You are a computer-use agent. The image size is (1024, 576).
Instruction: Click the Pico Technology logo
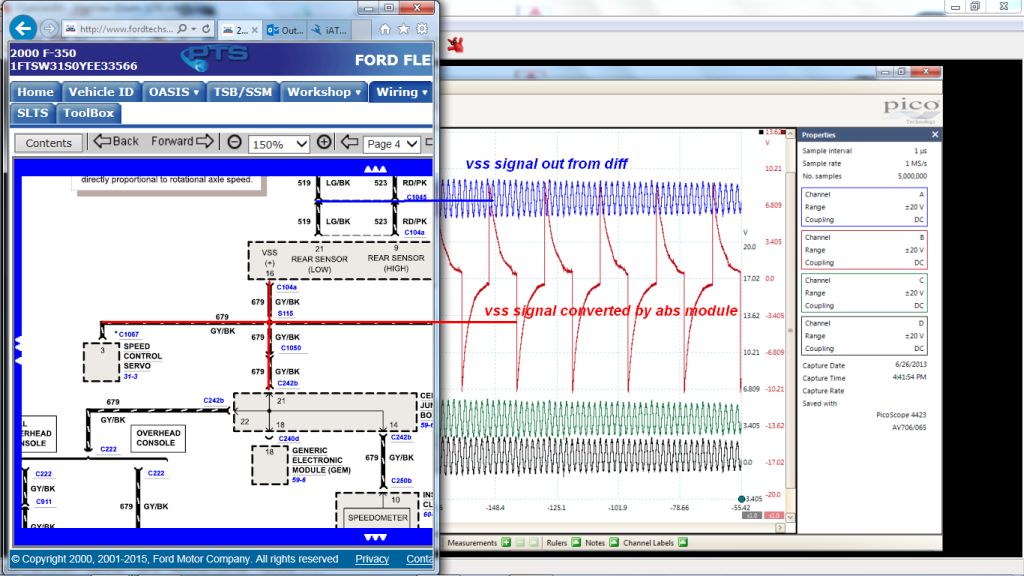910,110
